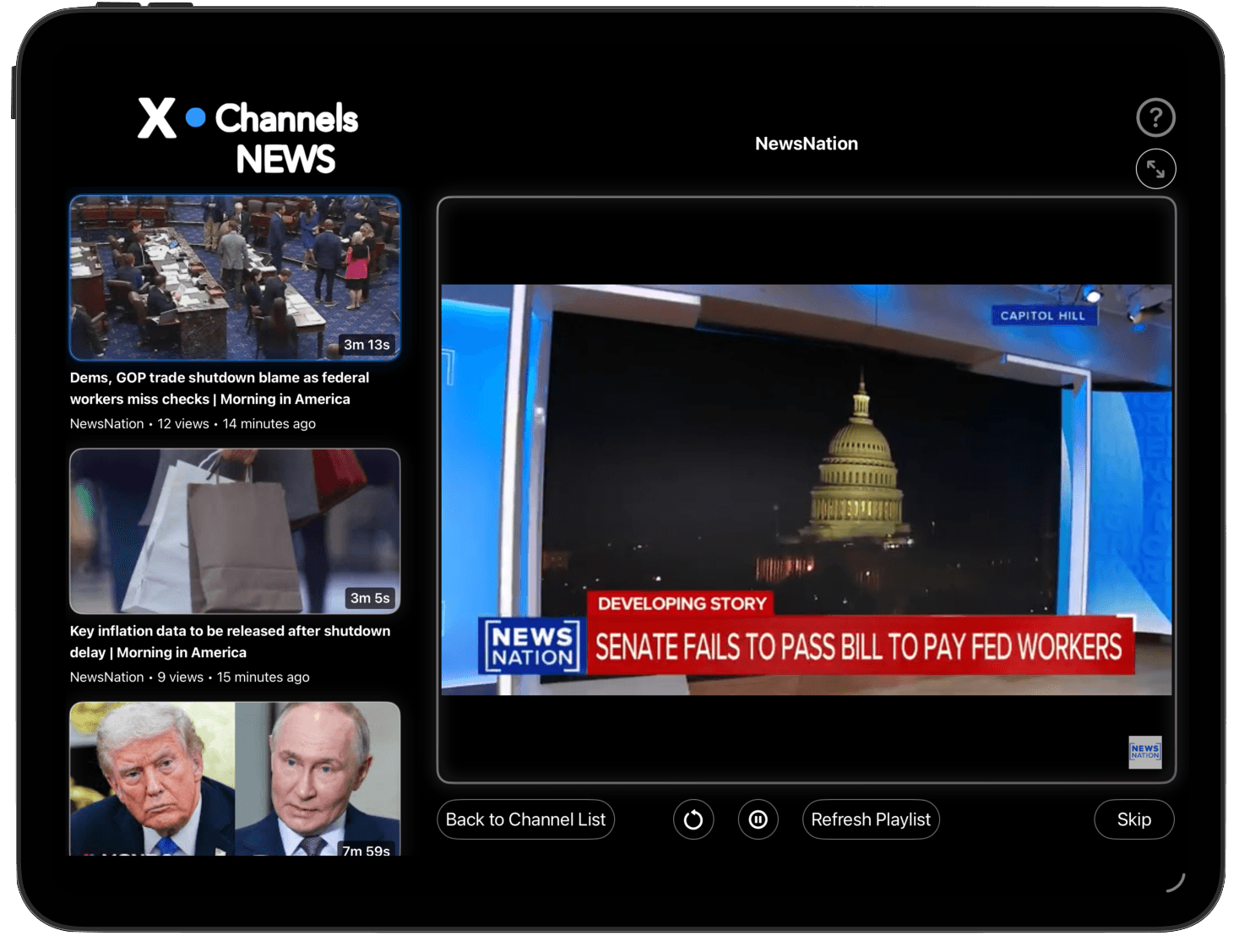Click the question mark icon top right
This screenshot has width=1239, height=952.
click(1155, 117)
